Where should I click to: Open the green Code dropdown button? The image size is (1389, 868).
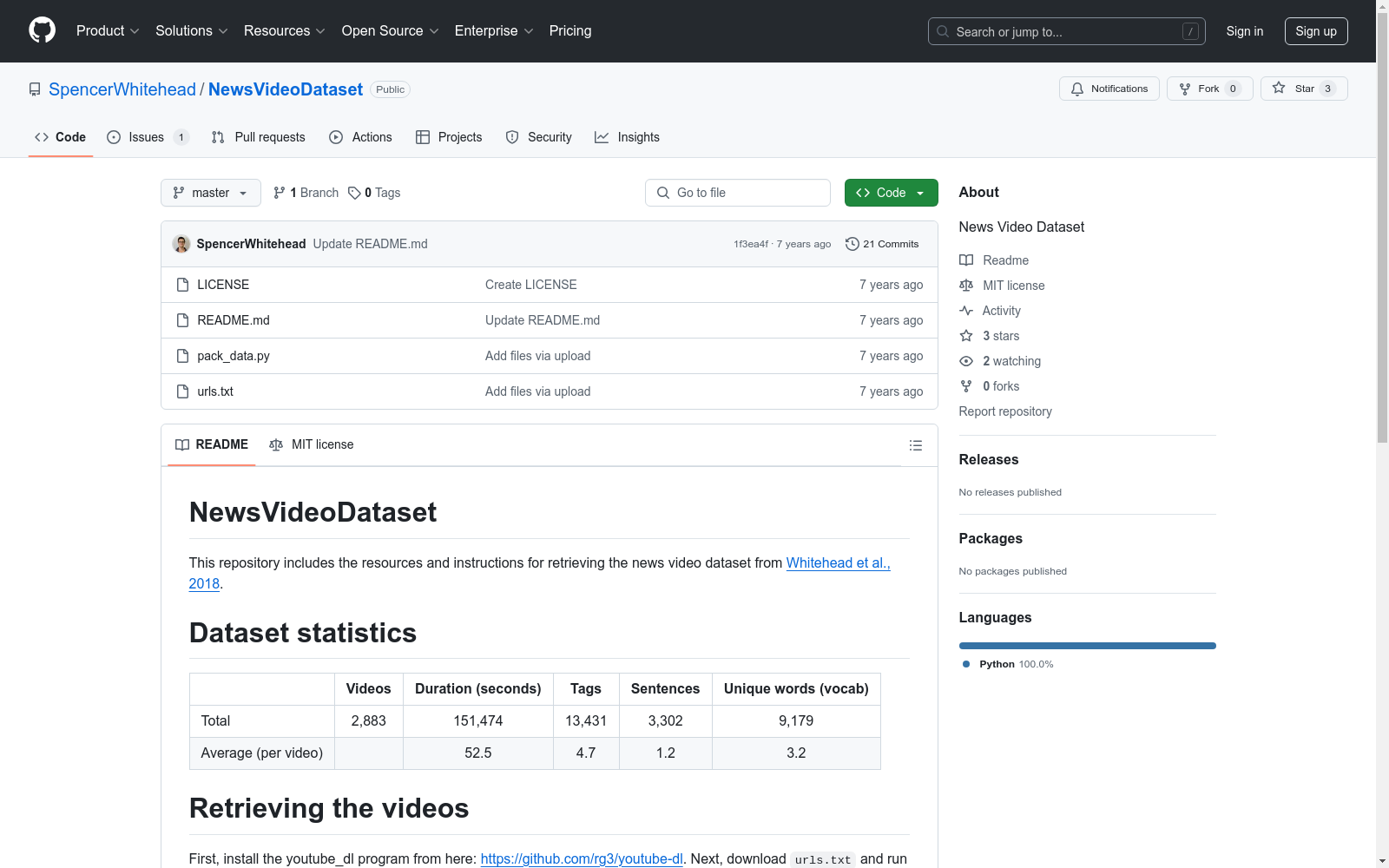pos(891,193)
